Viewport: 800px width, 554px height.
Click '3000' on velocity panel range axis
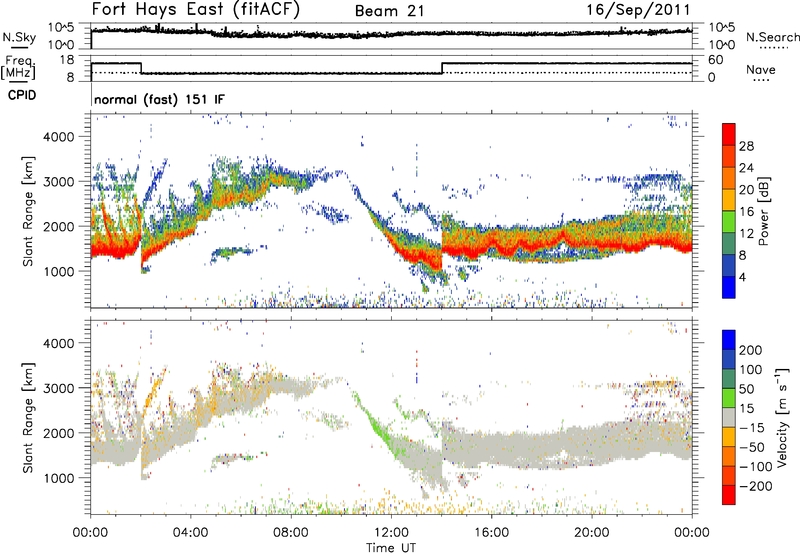tap(59, 388)
